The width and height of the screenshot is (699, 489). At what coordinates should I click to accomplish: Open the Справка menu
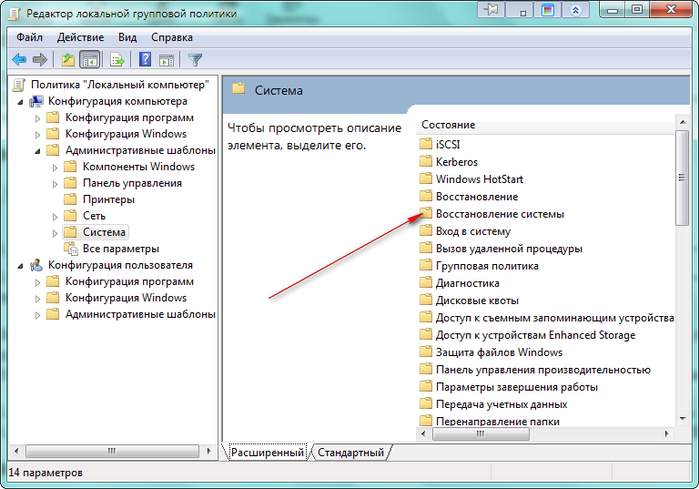(172, 37)
